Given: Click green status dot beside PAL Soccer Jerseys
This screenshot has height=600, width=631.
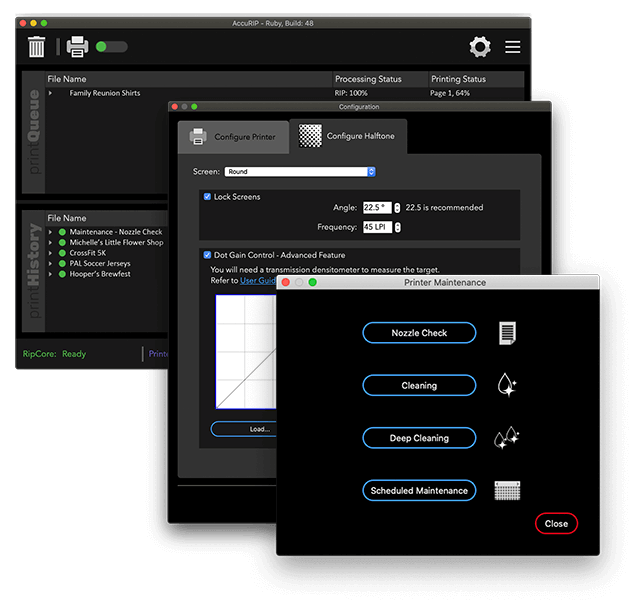Looking at the screenshot, I should point(62,264).
